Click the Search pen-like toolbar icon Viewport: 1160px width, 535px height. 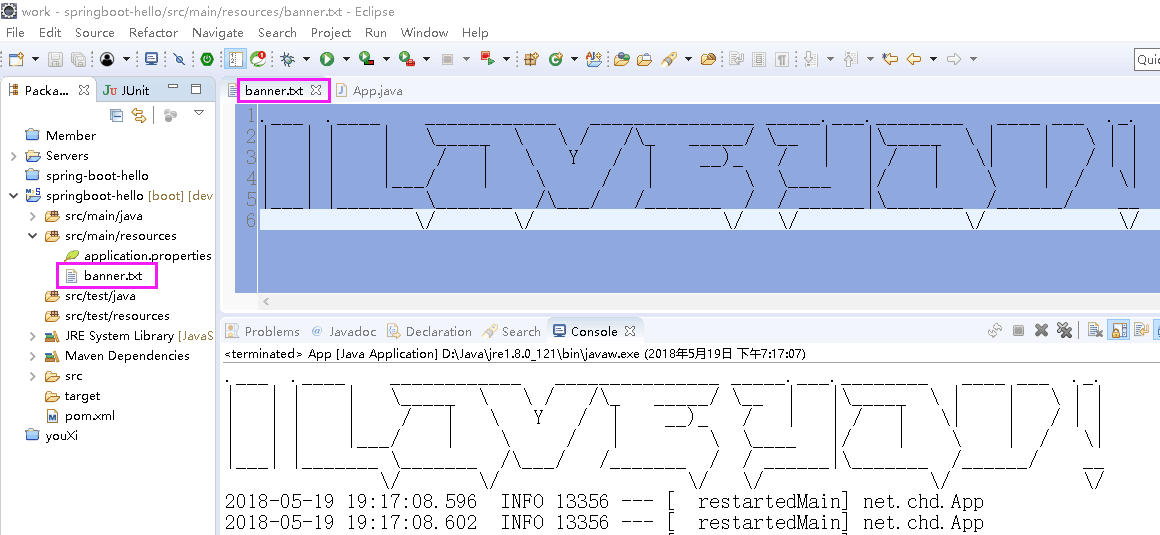pos(669,58)
